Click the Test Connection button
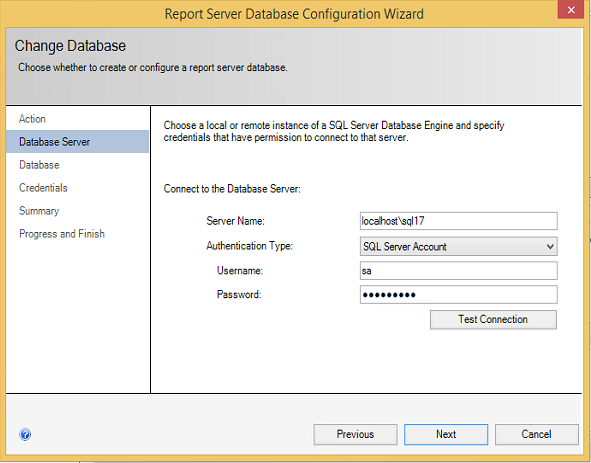Image resolution: width=591 pixels, height=463 pixels. (493, 319)
